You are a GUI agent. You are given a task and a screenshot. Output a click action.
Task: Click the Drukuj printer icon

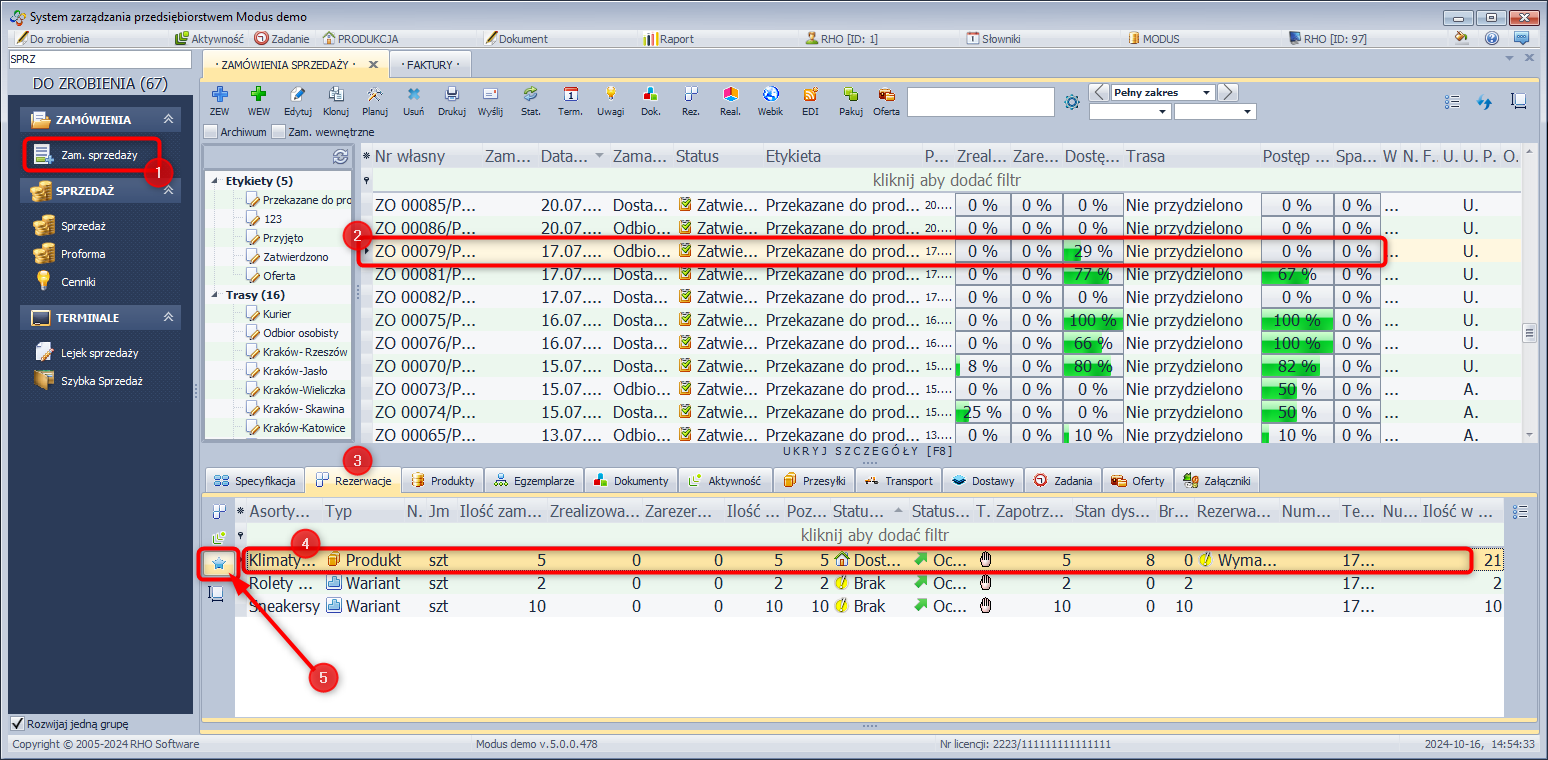point(451,95)
